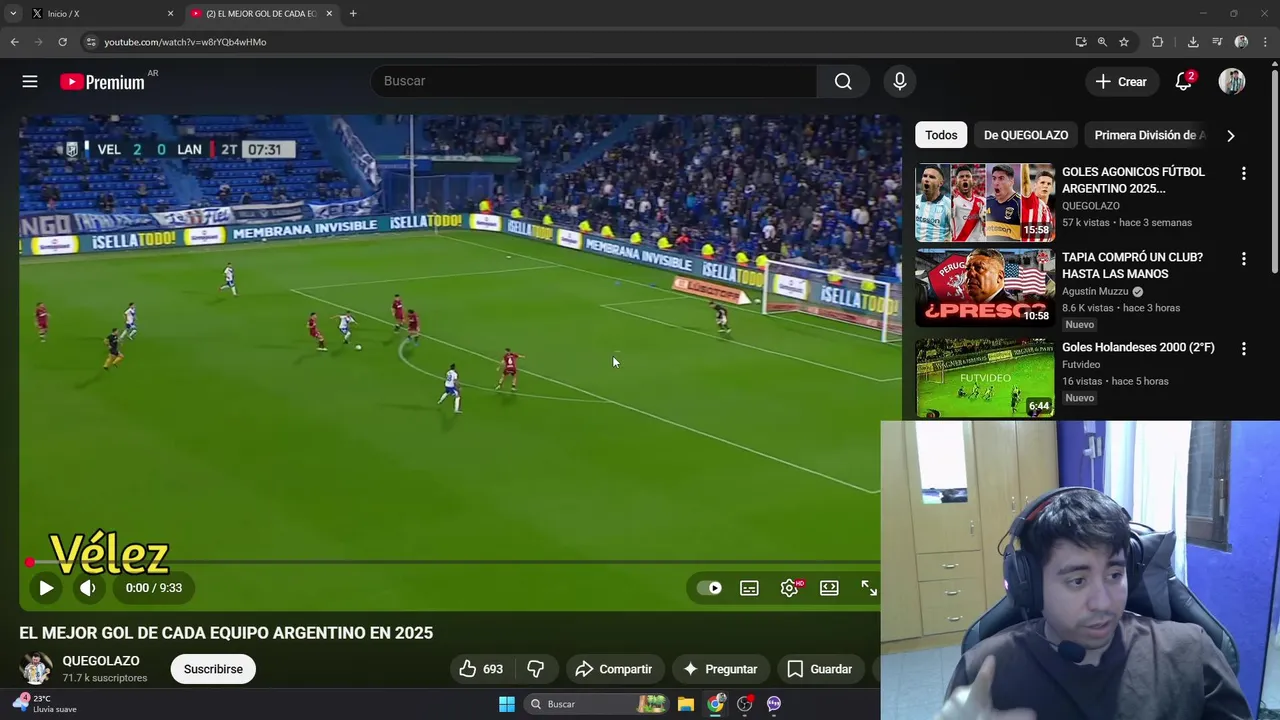Select the Todos filter chip
Viewport: 1280px width, 720px height.
941,135
